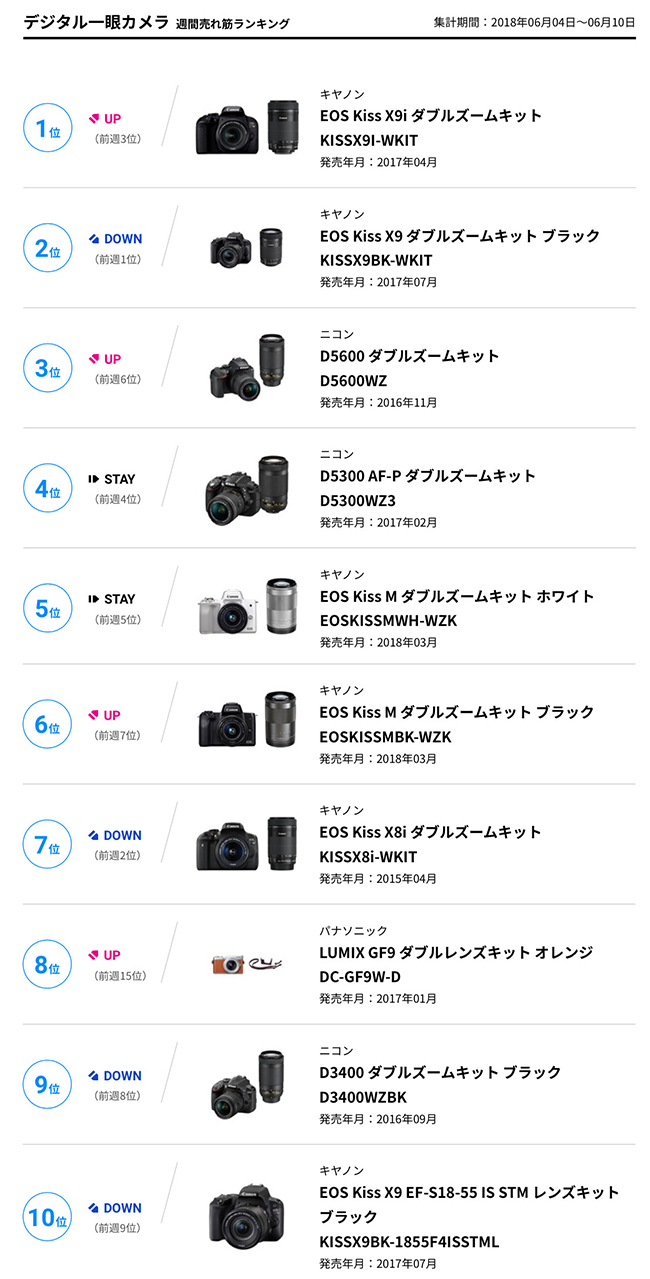Screen dimensions: 650x1279
Task: Click the デジタル一眼カメラ ranking heading
Action: [x=96, y=22]
